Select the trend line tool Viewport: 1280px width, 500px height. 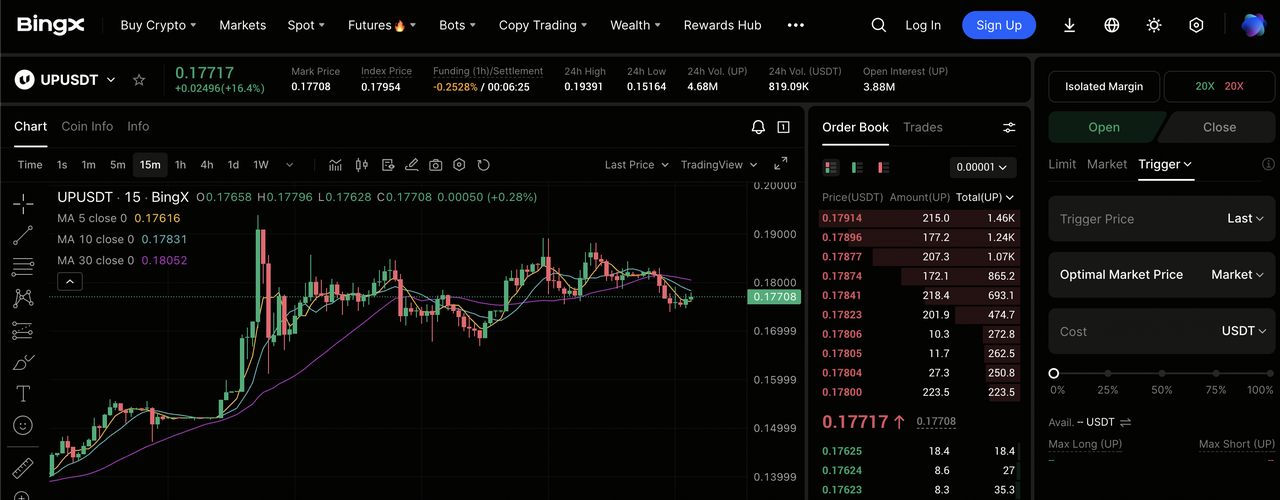(23, 236)
